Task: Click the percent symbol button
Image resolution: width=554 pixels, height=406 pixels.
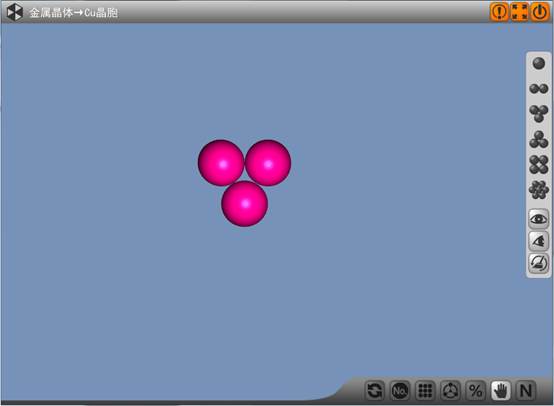Action: coord(475,390)
